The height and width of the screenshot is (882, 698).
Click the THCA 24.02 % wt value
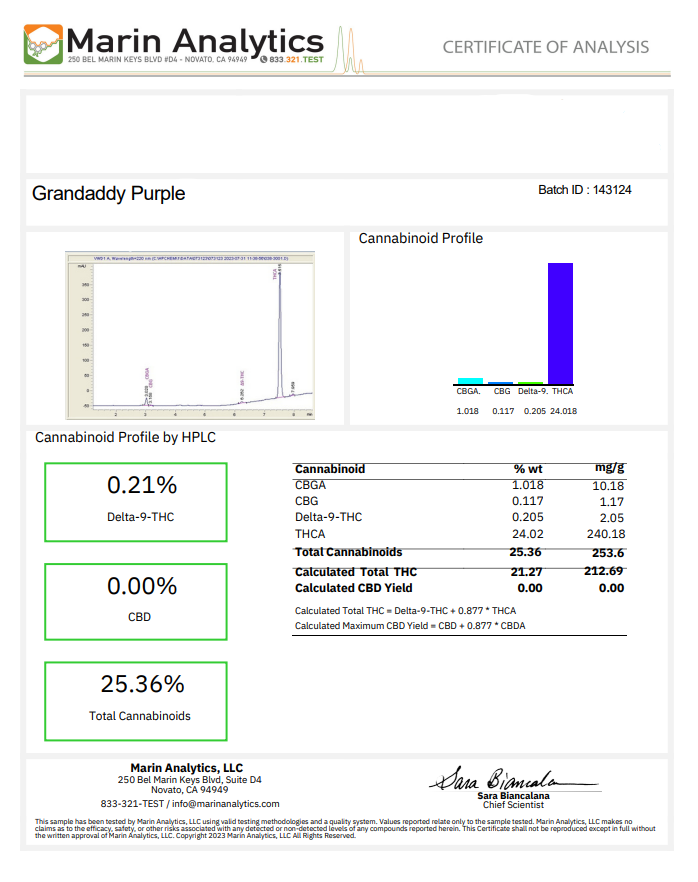pos(528,534)
